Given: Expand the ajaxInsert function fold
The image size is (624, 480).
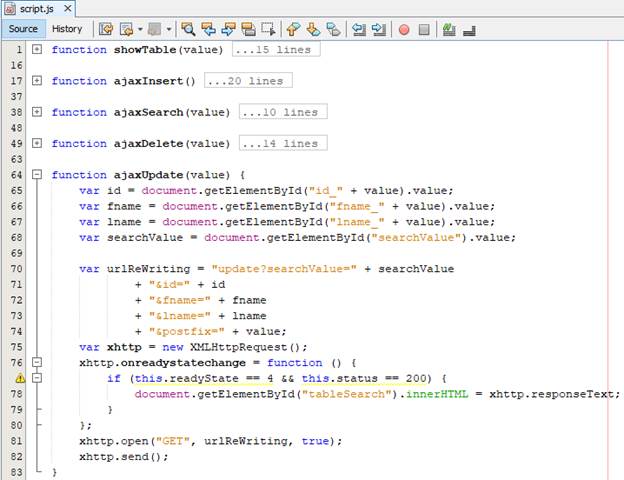Looking at the screenshot, I should point(37,81).
